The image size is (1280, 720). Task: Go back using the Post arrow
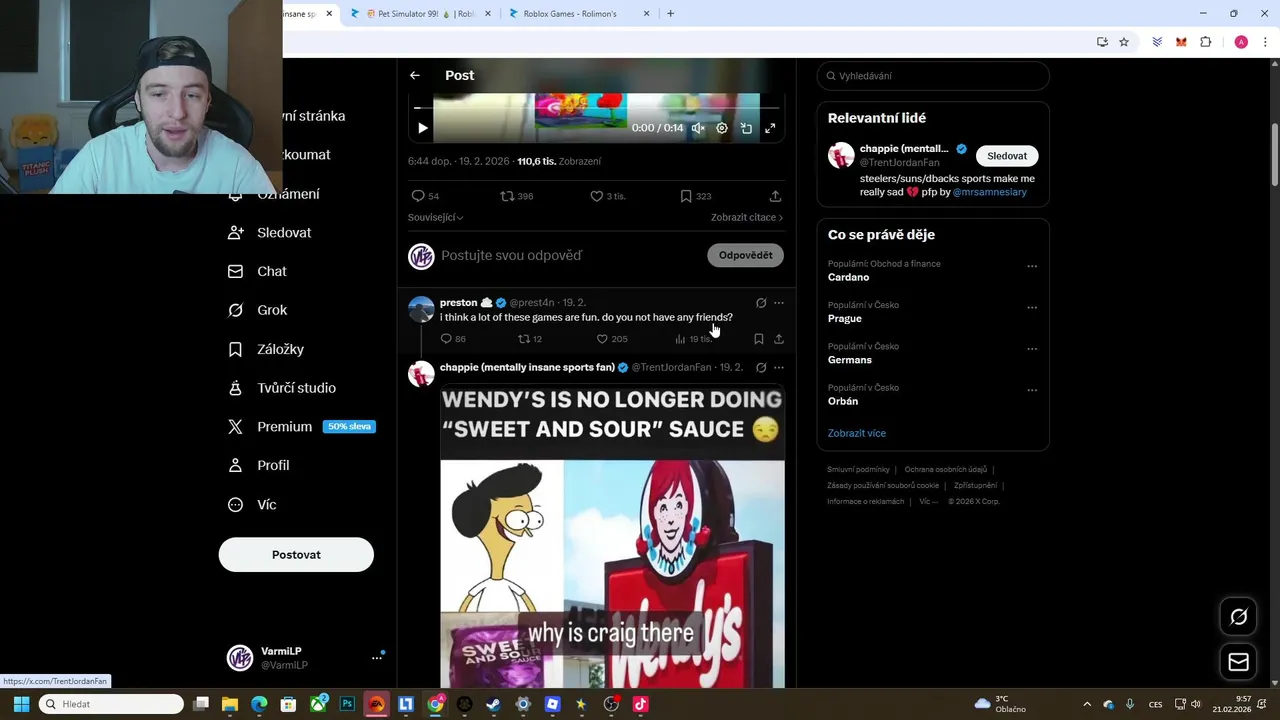pos(415,75)
